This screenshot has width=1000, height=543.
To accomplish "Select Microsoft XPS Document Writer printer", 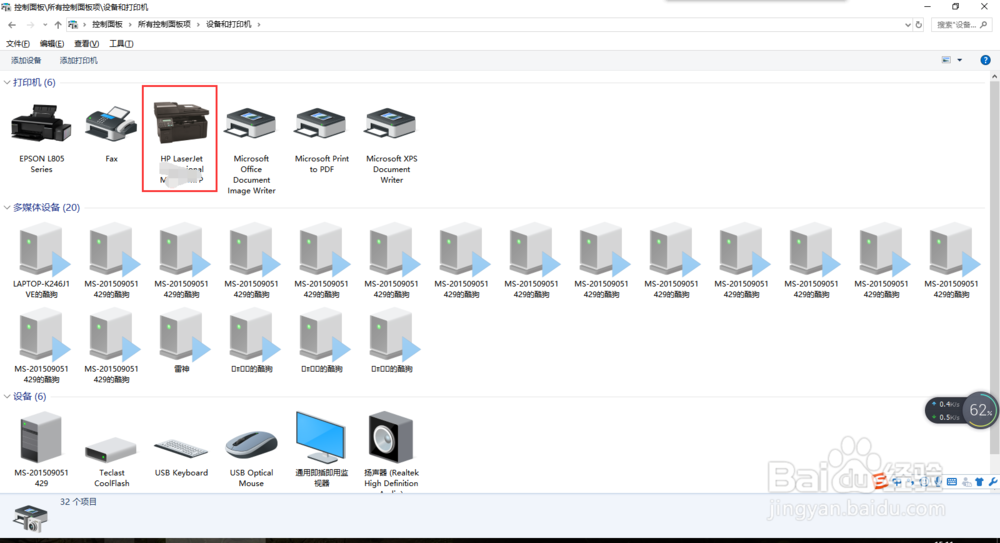I will (391, 144).
